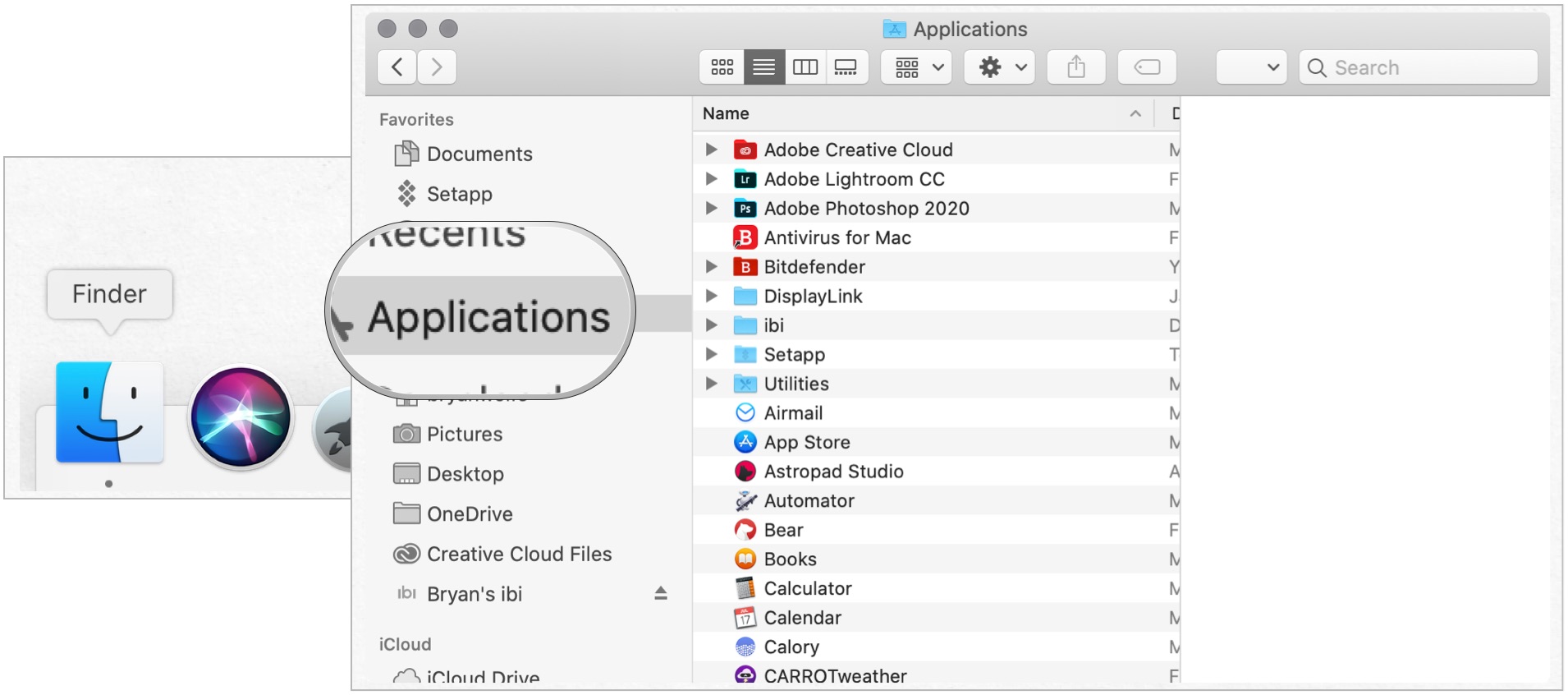The width and height of the screenshot is (1568, 695).
Task: Select the Astropad Studio icon
Action: (745, 472)
